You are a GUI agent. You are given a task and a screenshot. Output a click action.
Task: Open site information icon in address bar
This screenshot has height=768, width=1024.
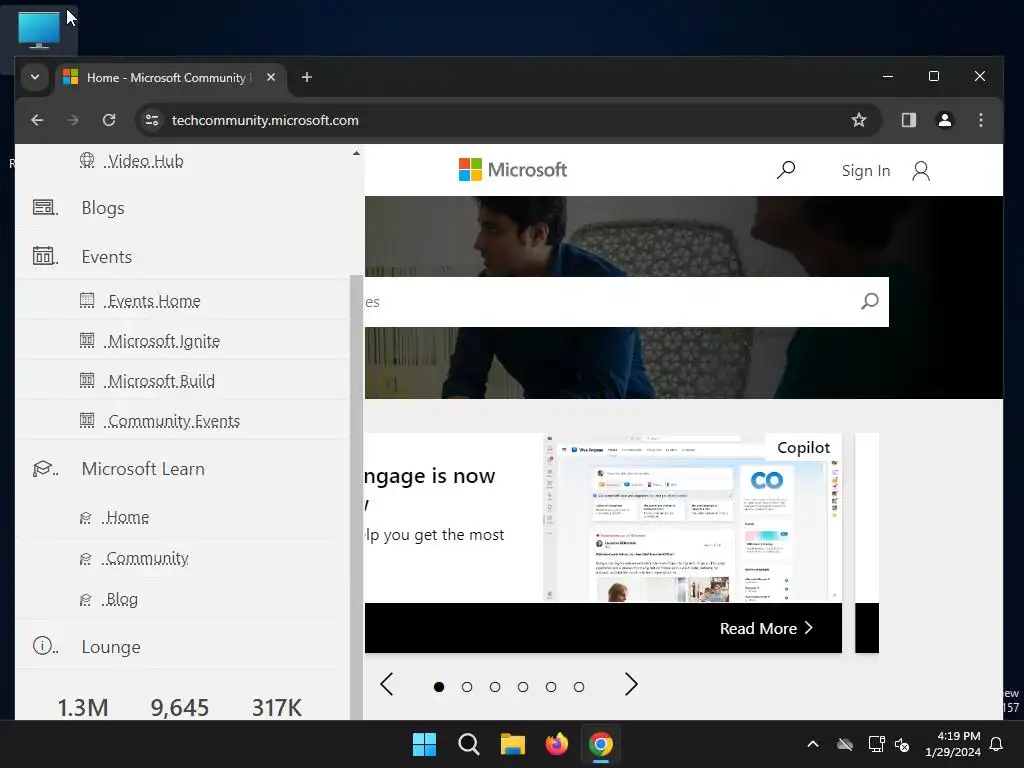pos(152,120)
